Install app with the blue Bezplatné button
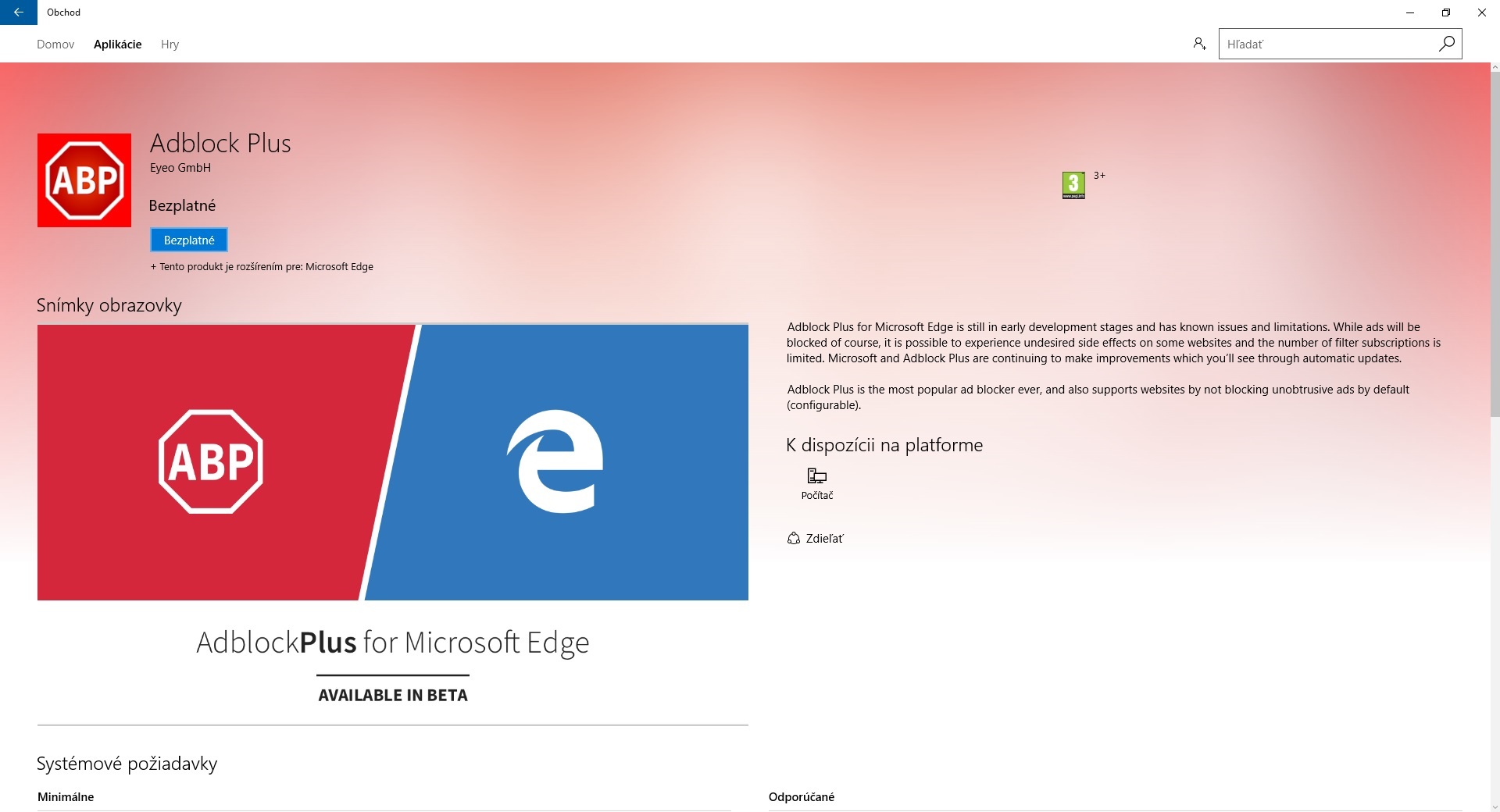Image resolution: width=1500 pixels, height=812 pixels. click(189, 240)
